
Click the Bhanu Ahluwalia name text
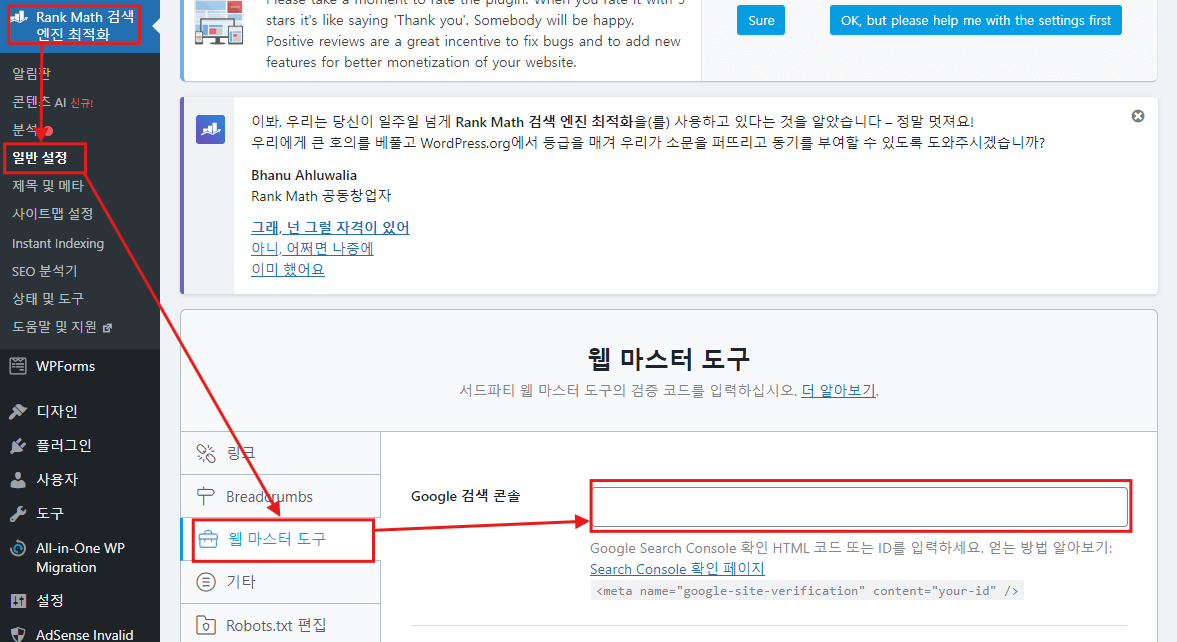[x=304, y=176]
